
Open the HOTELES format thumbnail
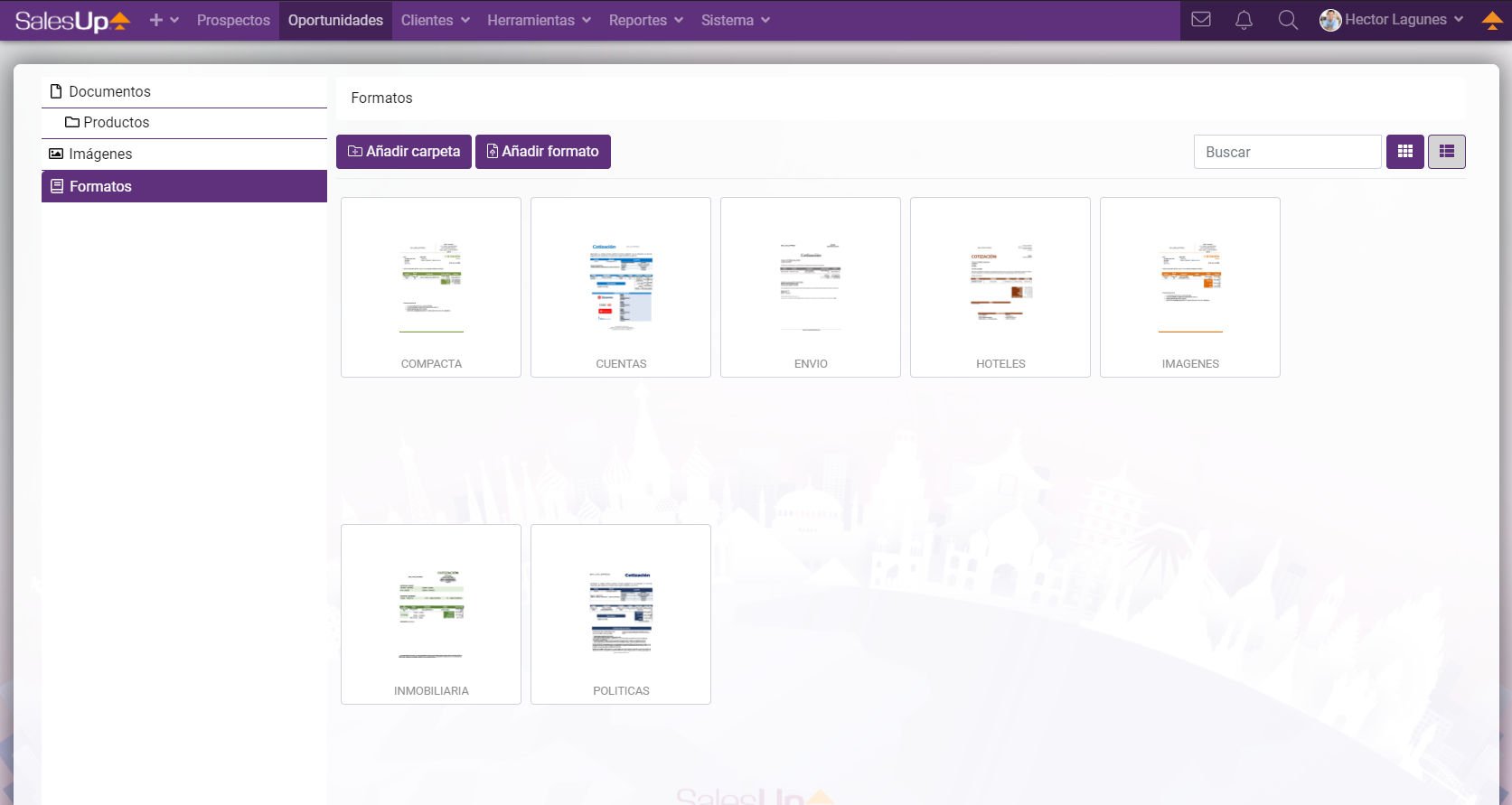[x=1000, y=287]
